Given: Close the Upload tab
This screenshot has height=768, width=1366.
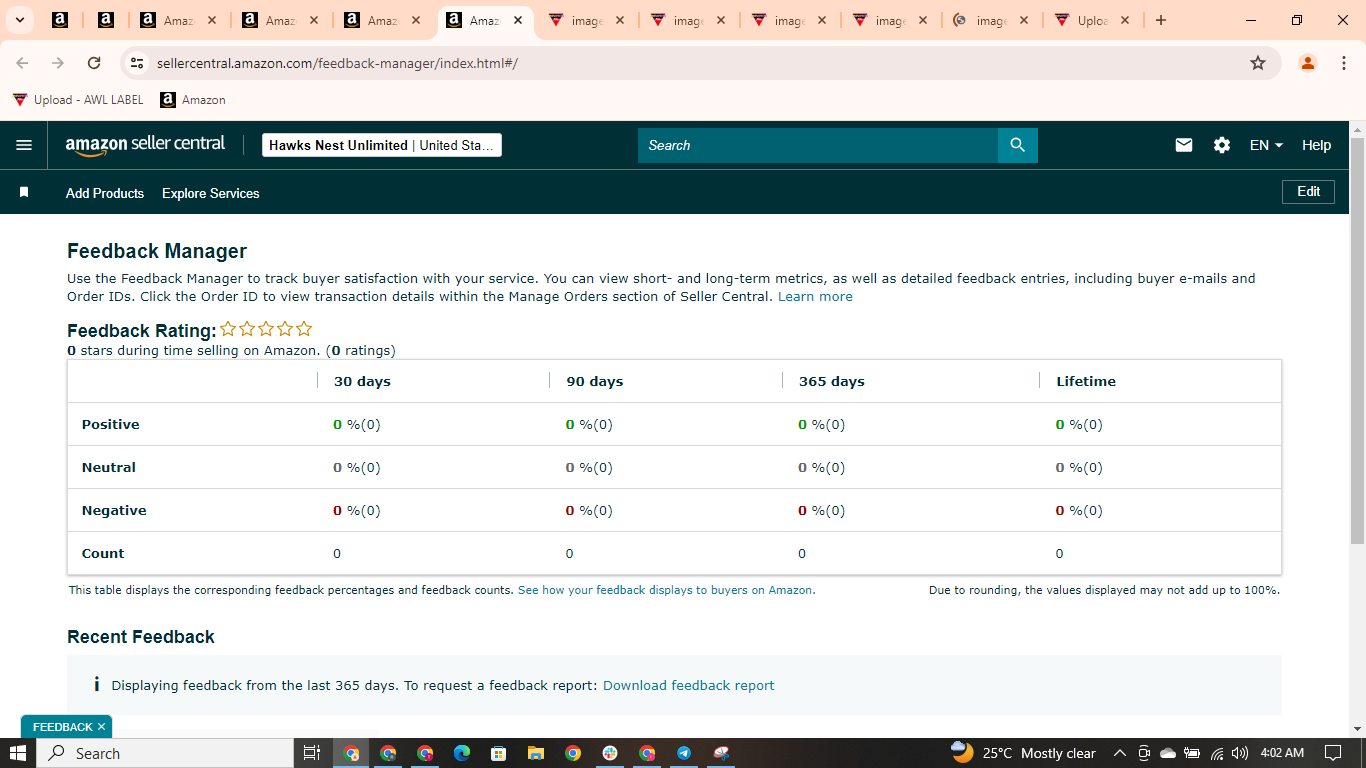Looking at the screenshot, I should (x=1125, y=20).
